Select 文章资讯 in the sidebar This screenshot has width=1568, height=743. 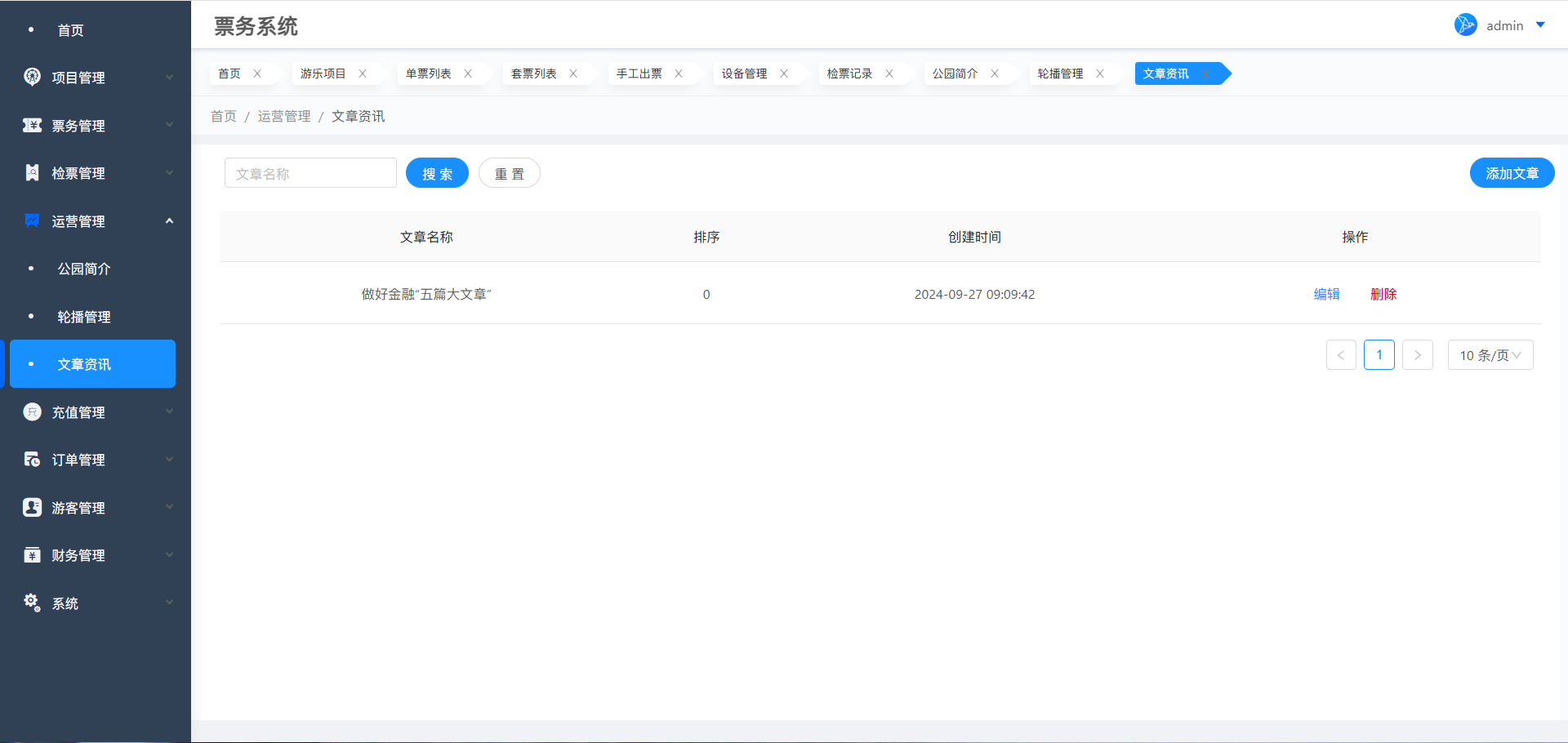[92, 364]
